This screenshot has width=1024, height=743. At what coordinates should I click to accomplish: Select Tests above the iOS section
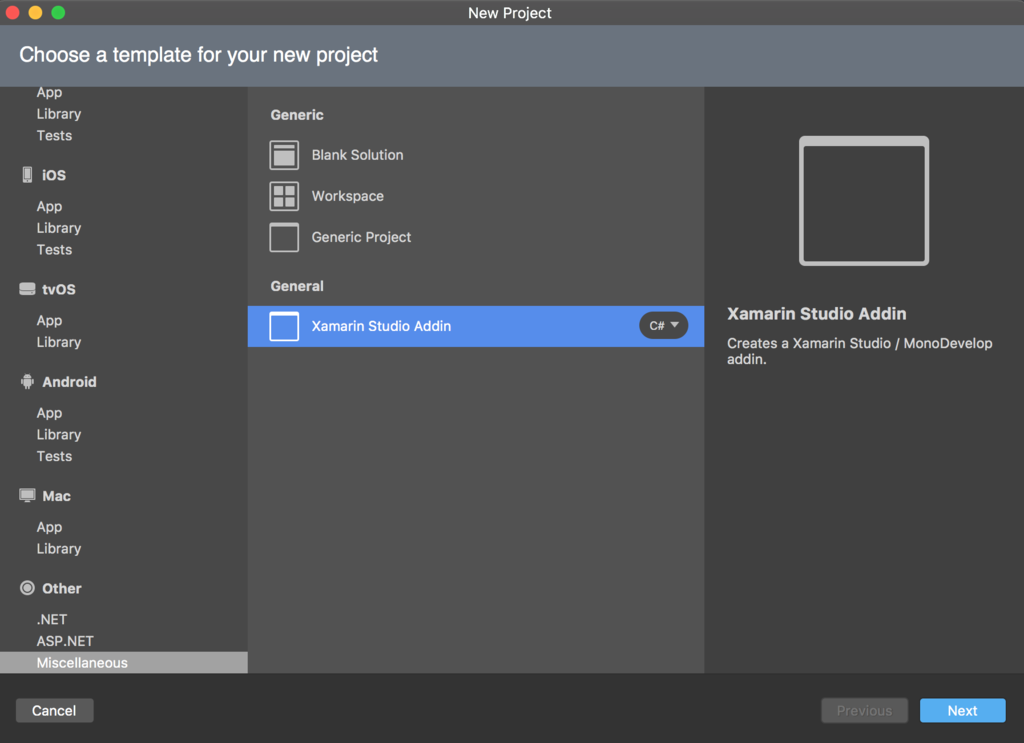[54, 136]
